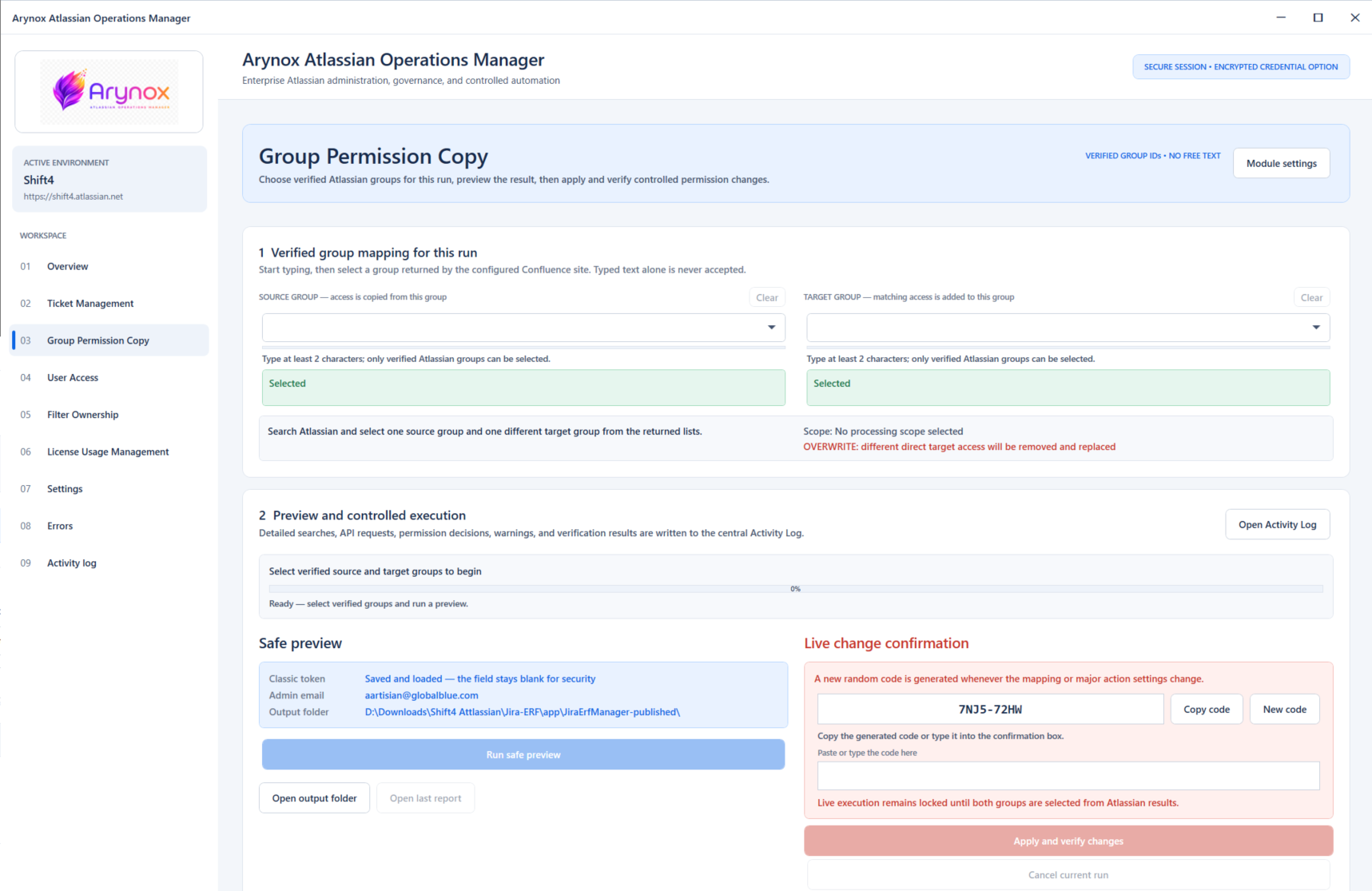Click 'Select verified source and target groups to begin'
Image resolution: width=1372 pixels, height=891 pixels.
[375, 571]
